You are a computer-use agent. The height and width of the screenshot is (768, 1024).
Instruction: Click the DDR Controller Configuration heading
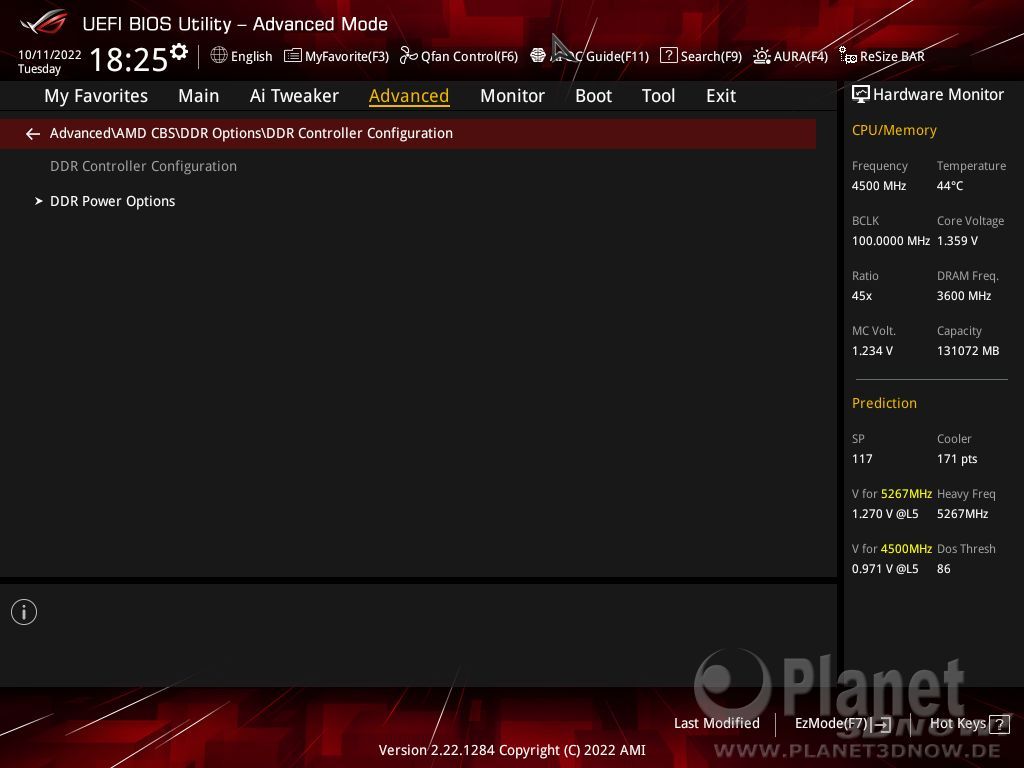144,166
